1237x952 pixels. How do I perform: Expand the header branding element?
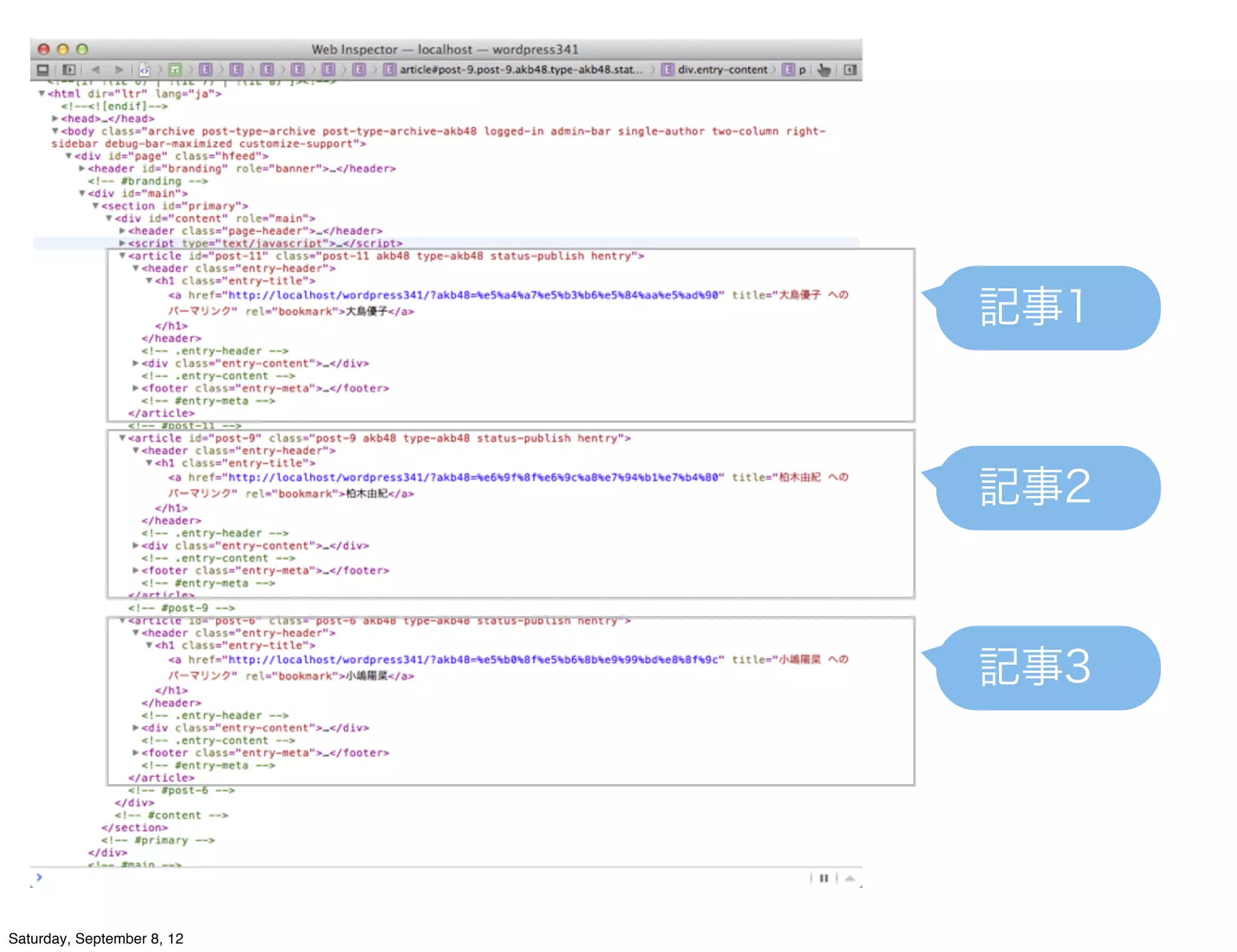82,169
